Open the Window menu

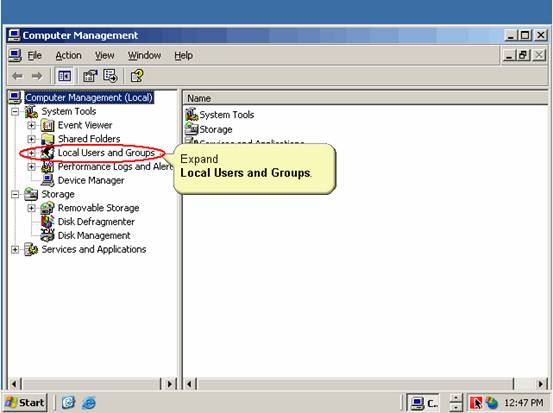(144, 56)
